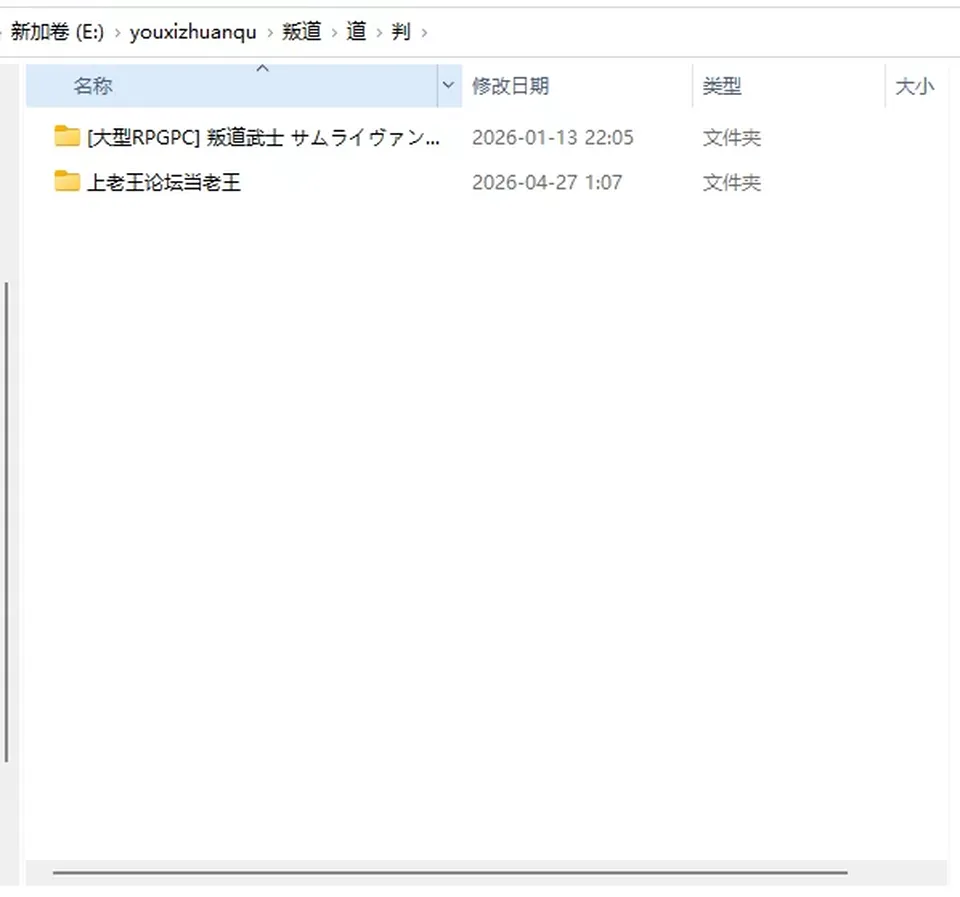960x897 pixels.
Task: Navigate to 新加卷 (E:) in the address bar
Action: coord(58,31)
